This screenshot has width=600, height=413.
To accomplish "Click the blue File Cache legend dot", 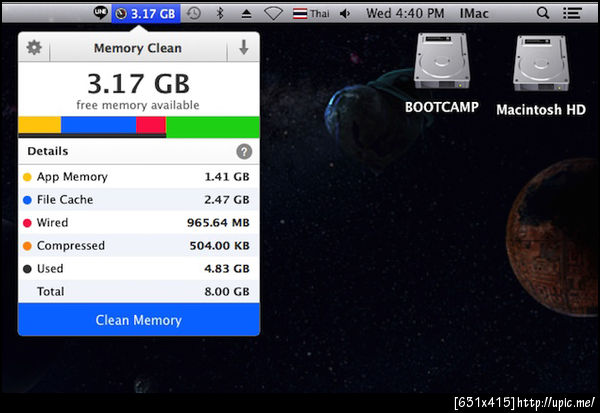I will click(27, 200).
